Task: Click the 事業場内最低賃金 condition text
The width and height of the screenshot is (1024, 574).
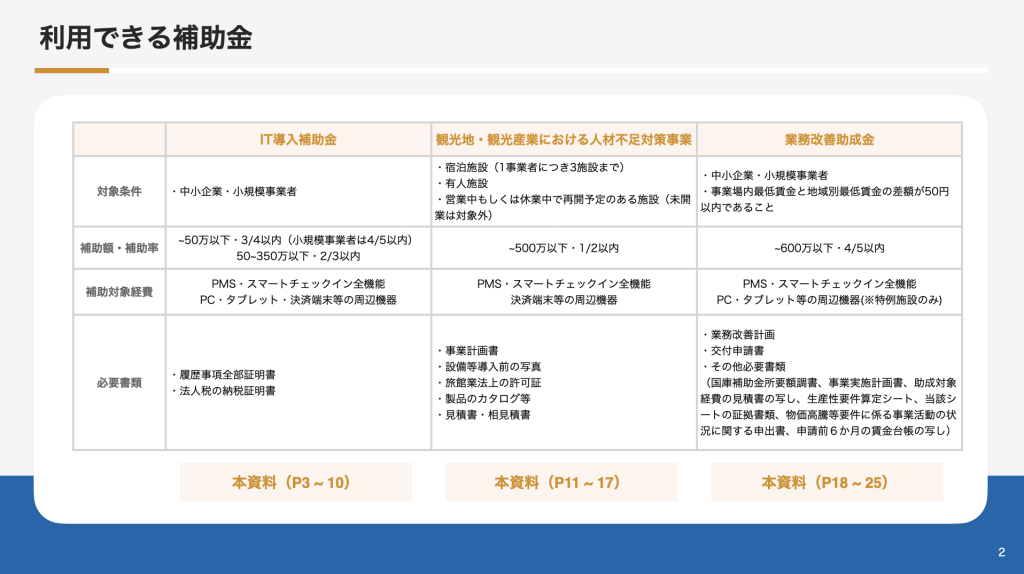Action: coord(825,199)
